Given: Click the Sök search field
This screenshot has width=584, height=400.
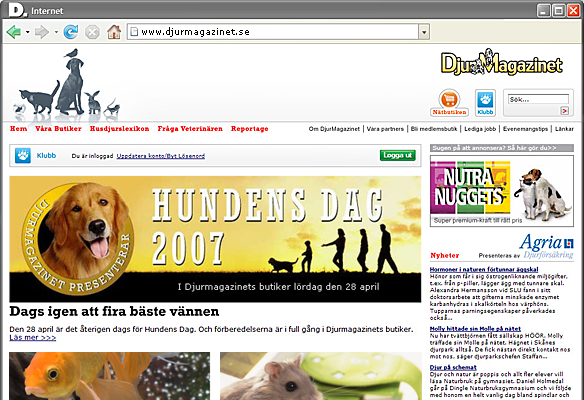Looking at the screenshot, I should [539, 99].
